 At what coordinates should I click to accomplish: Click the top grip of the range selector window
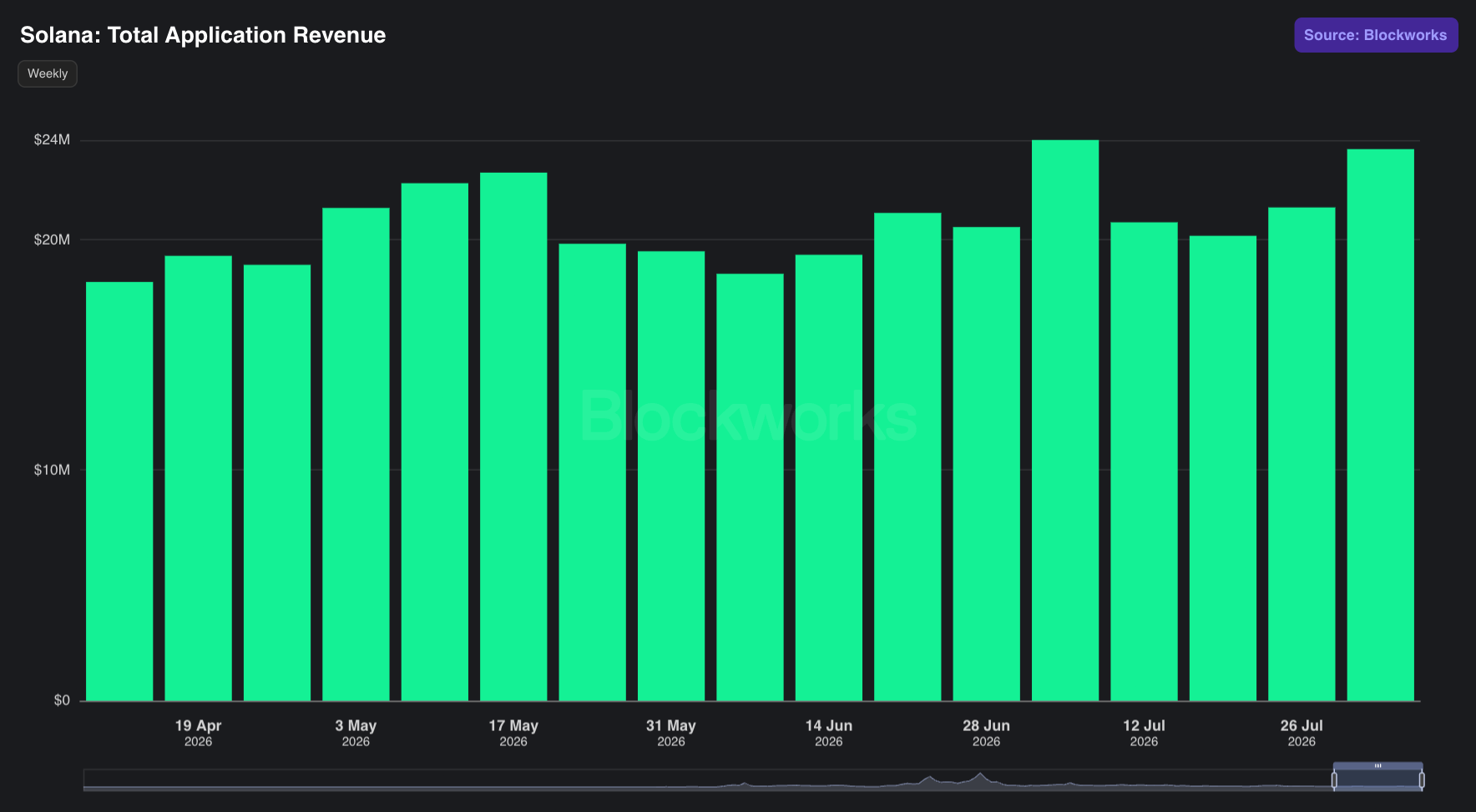[x=1377, y=765]
